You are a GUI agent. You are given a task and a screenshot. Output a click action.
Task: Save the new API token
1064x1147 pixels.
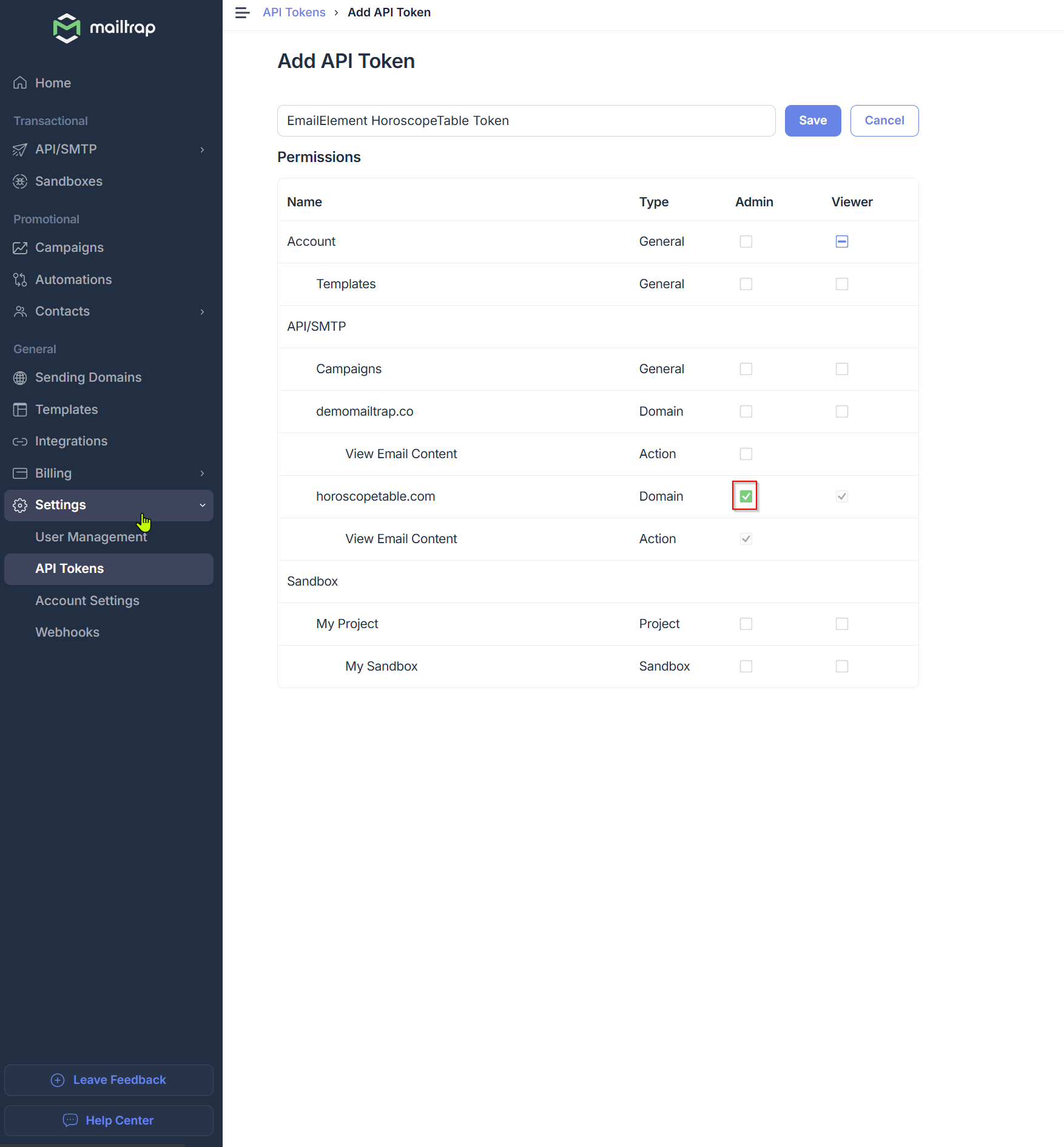click(812, 121)
